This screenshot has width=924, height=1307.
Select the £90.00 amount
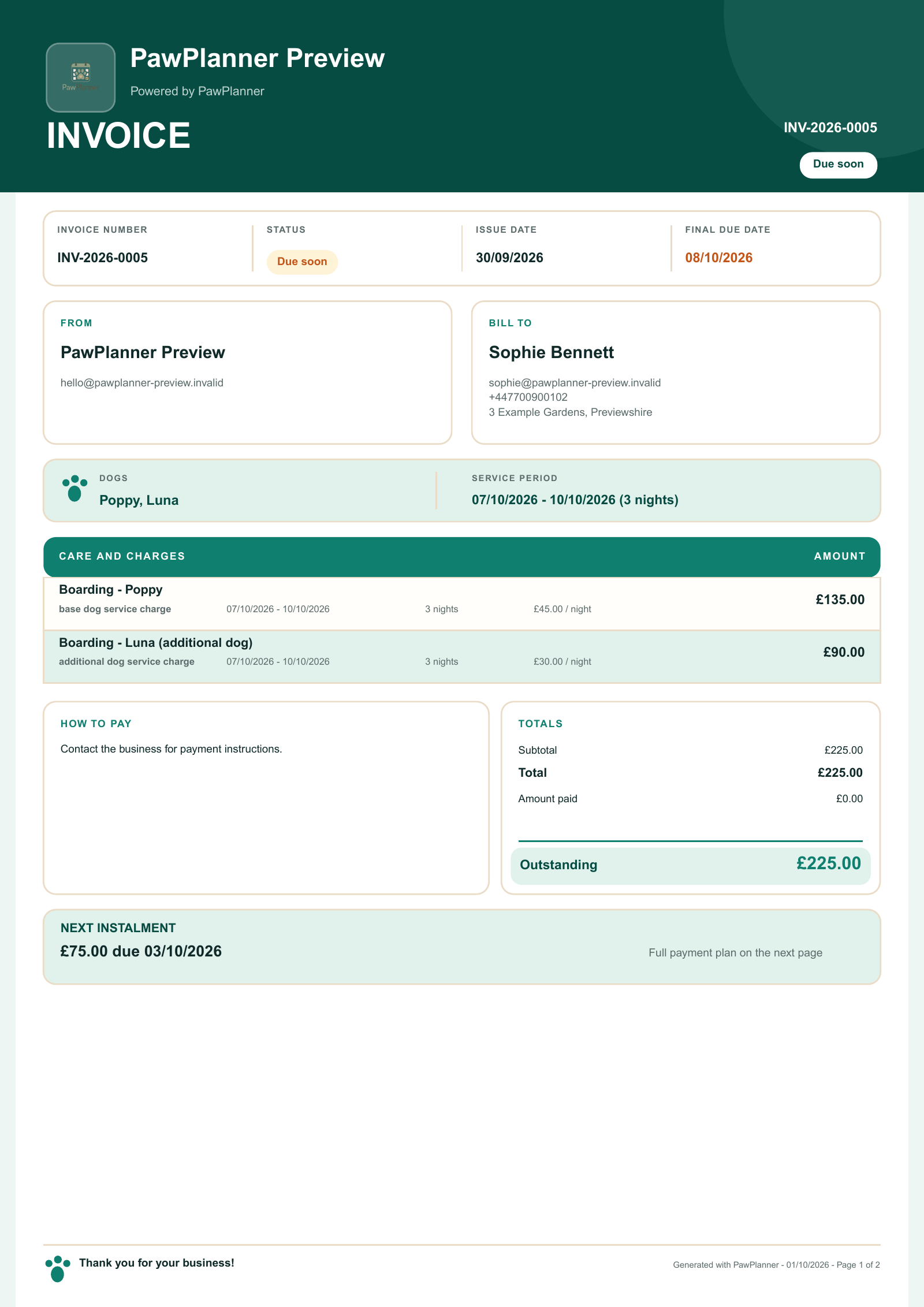click(x=844, y=652)
